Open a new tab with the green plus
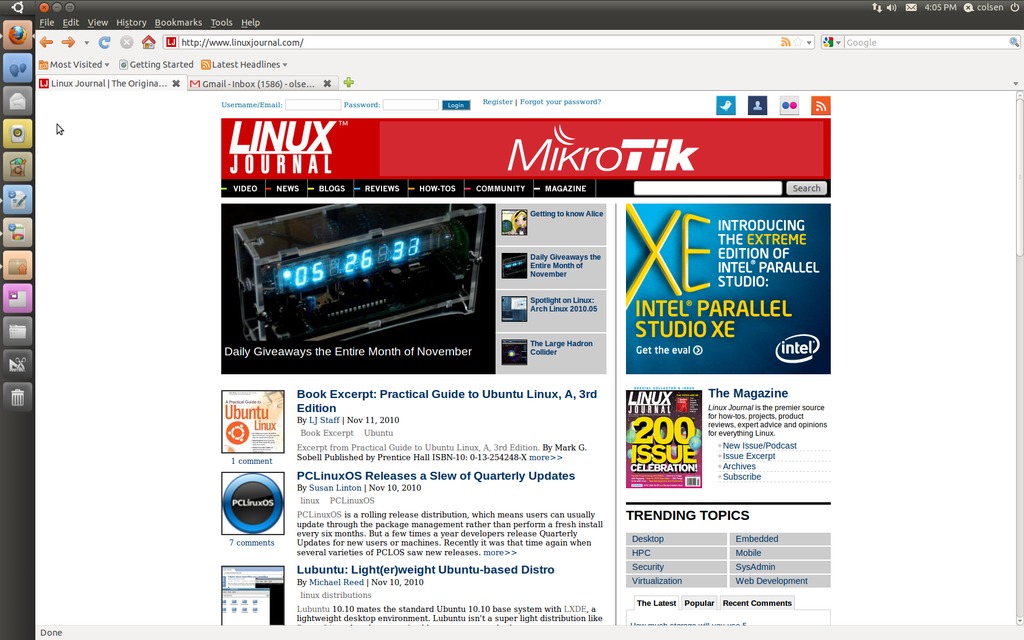 pyautogui.click(x=348, y=83)
